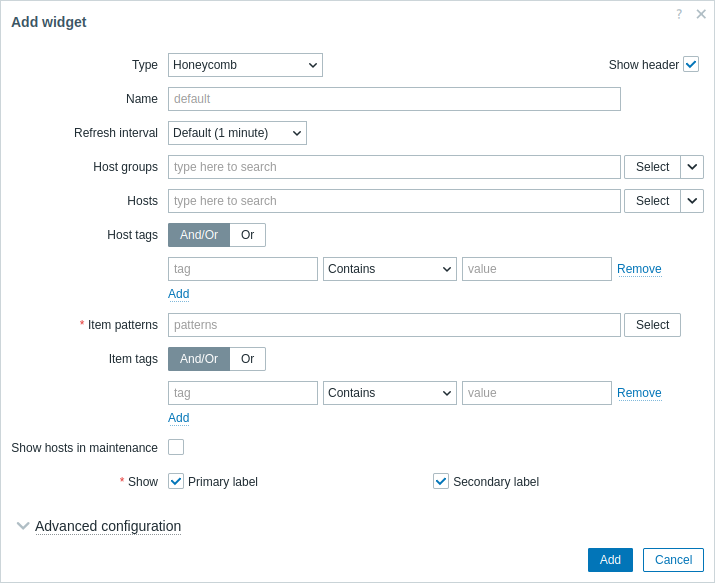The height and width of the screenshot is (583, 715).
Task: Click Select button for Item patterns
Action: pos(653,325)
